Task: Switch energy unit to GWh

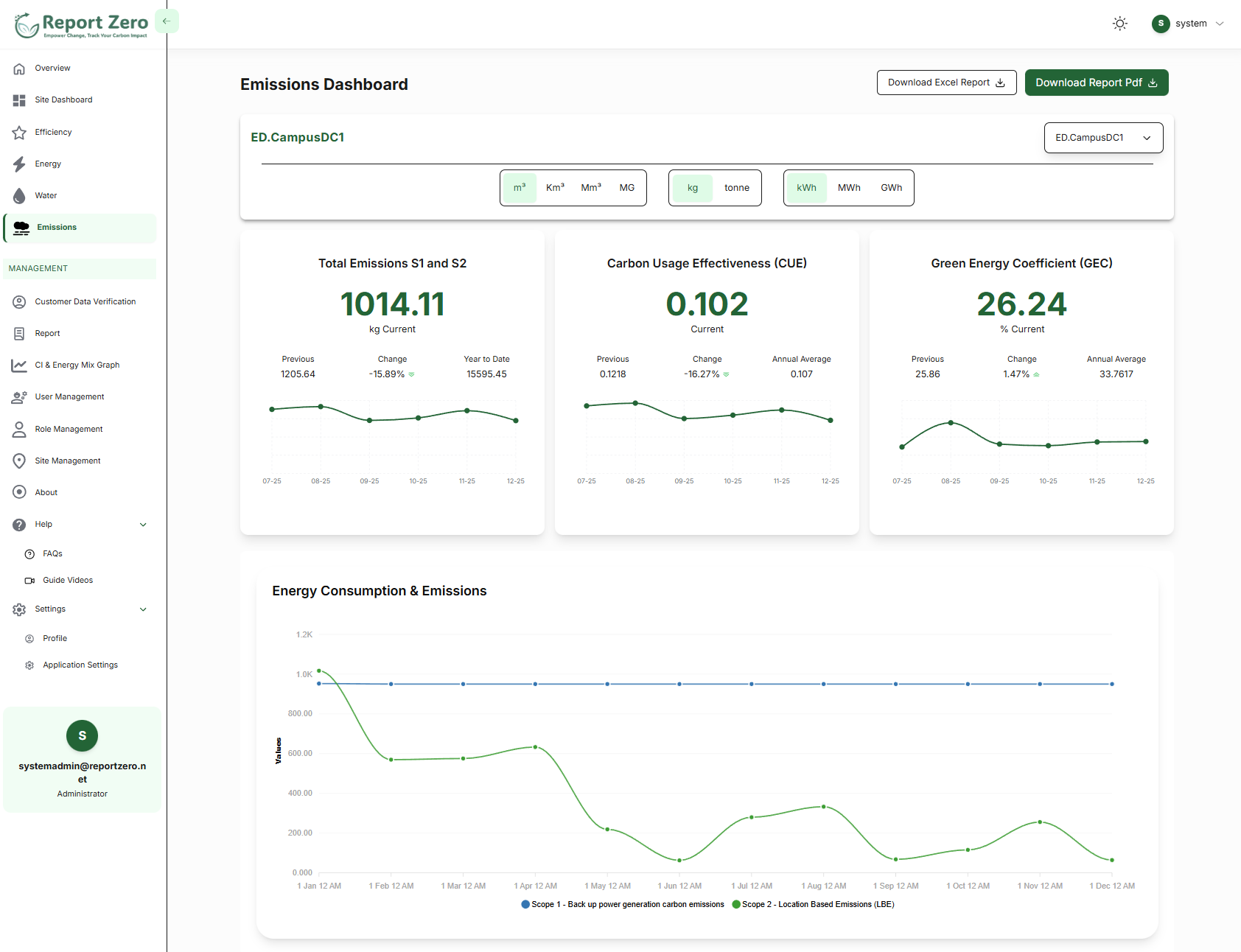Action: coord(892,188)
